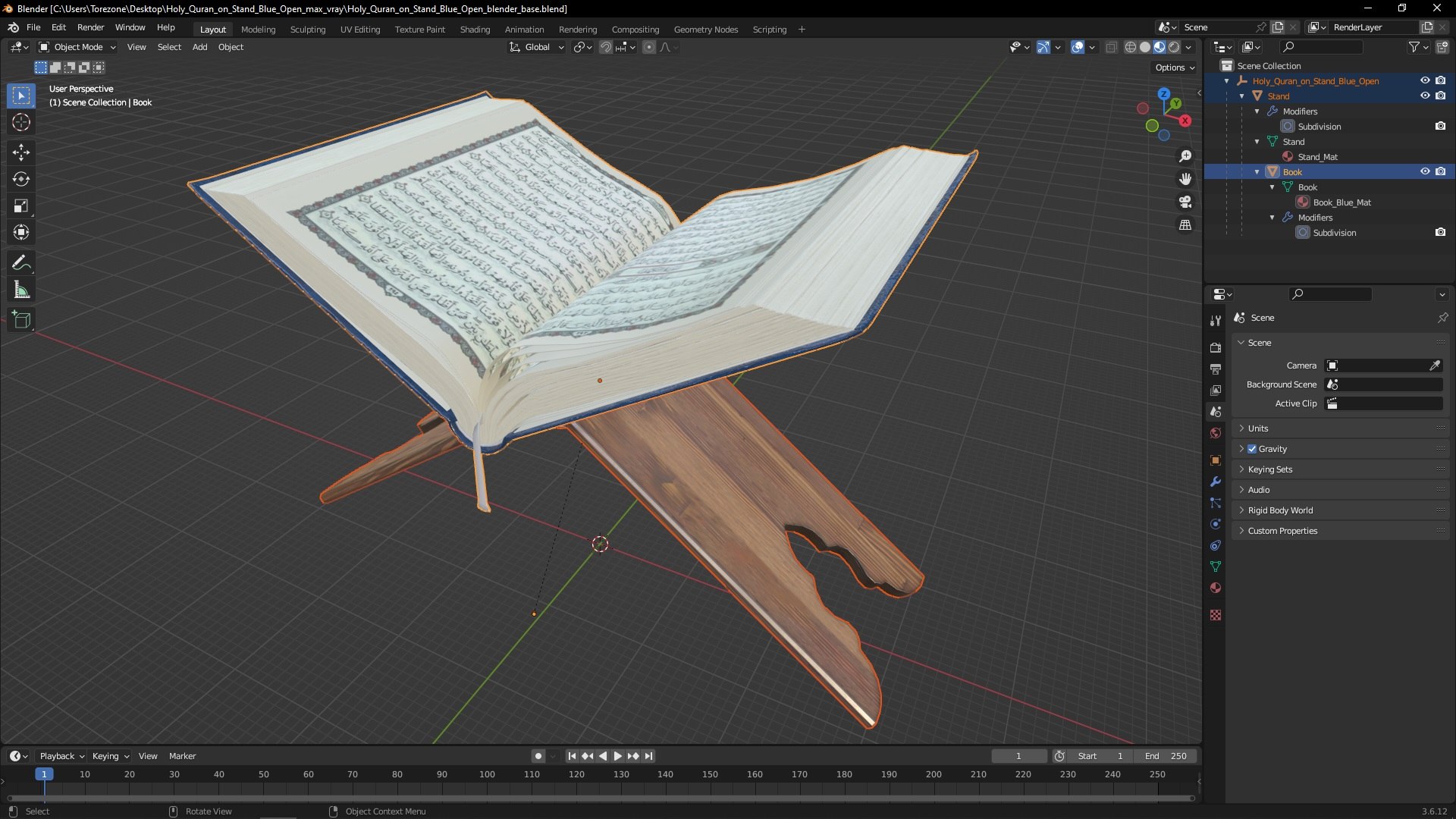Open the Render menu

(90, 27)
